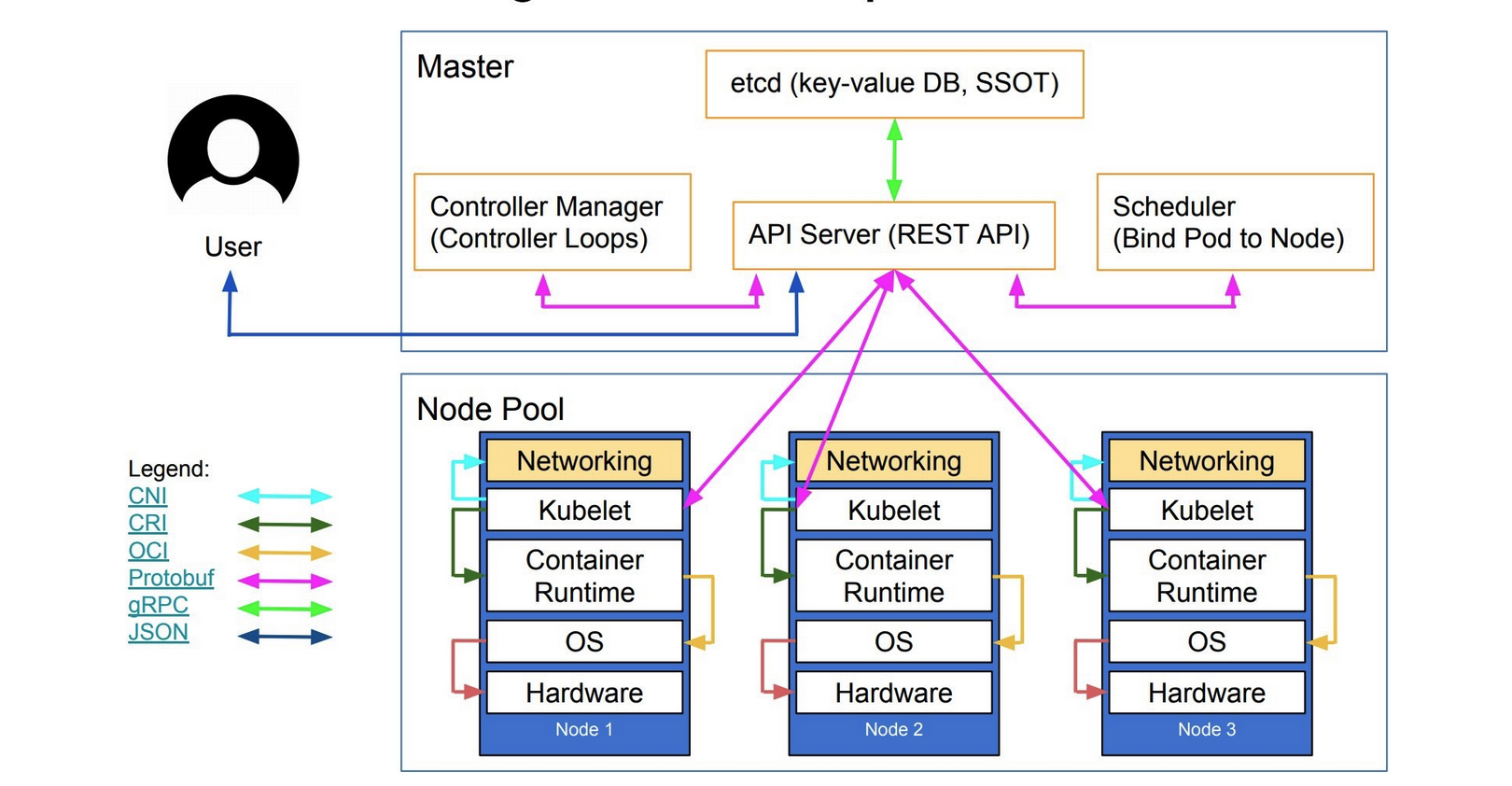Click the dark green CRI legend arrow

[x=285, y=525]
